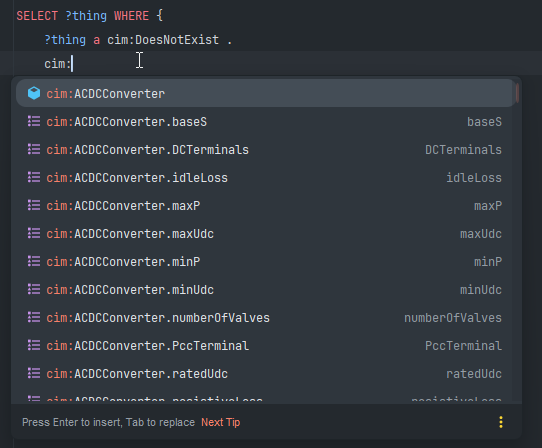Screen dimensions: 542x448
Task: Click the property icon beside ACDCConverter.numberOfValves
Action: click(x=34, y=317)
